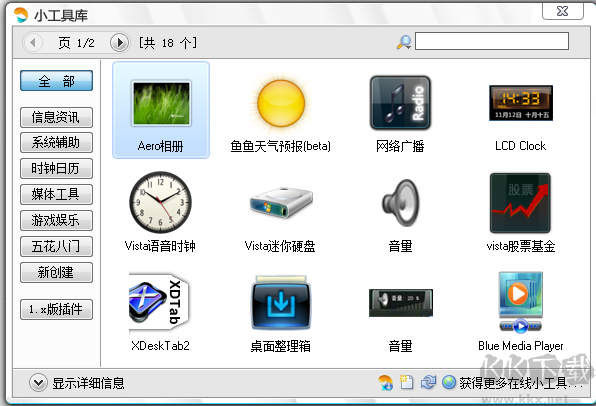Viewport: 596px width, 406px height.
Task: Filter by 信息资讯 category
Action: pyautogui.click(x=56, y=117)
